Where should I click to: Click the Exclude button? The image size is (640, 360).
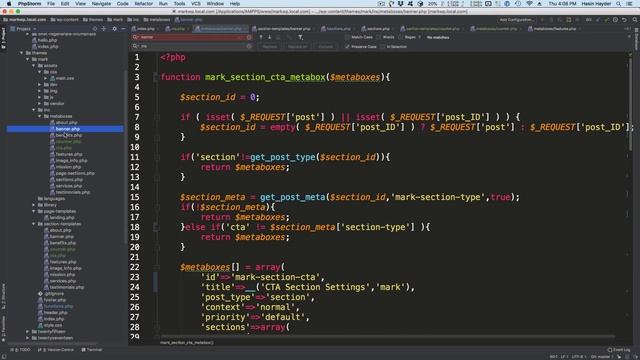point(325,47)
